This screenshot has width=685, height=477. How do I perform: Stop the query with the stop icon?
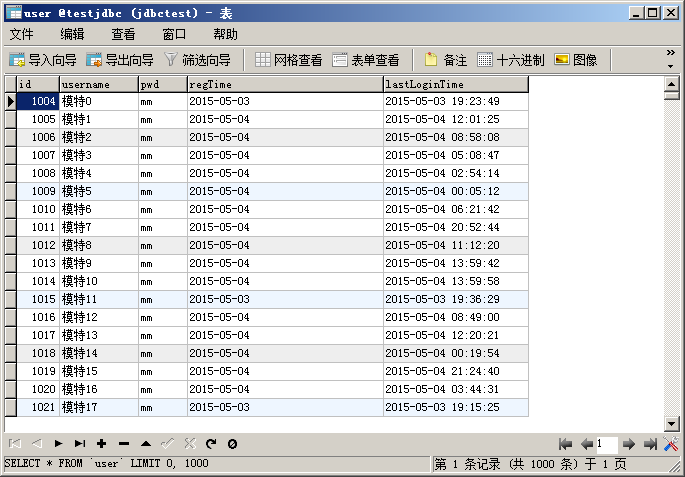[x=232, y=444]
